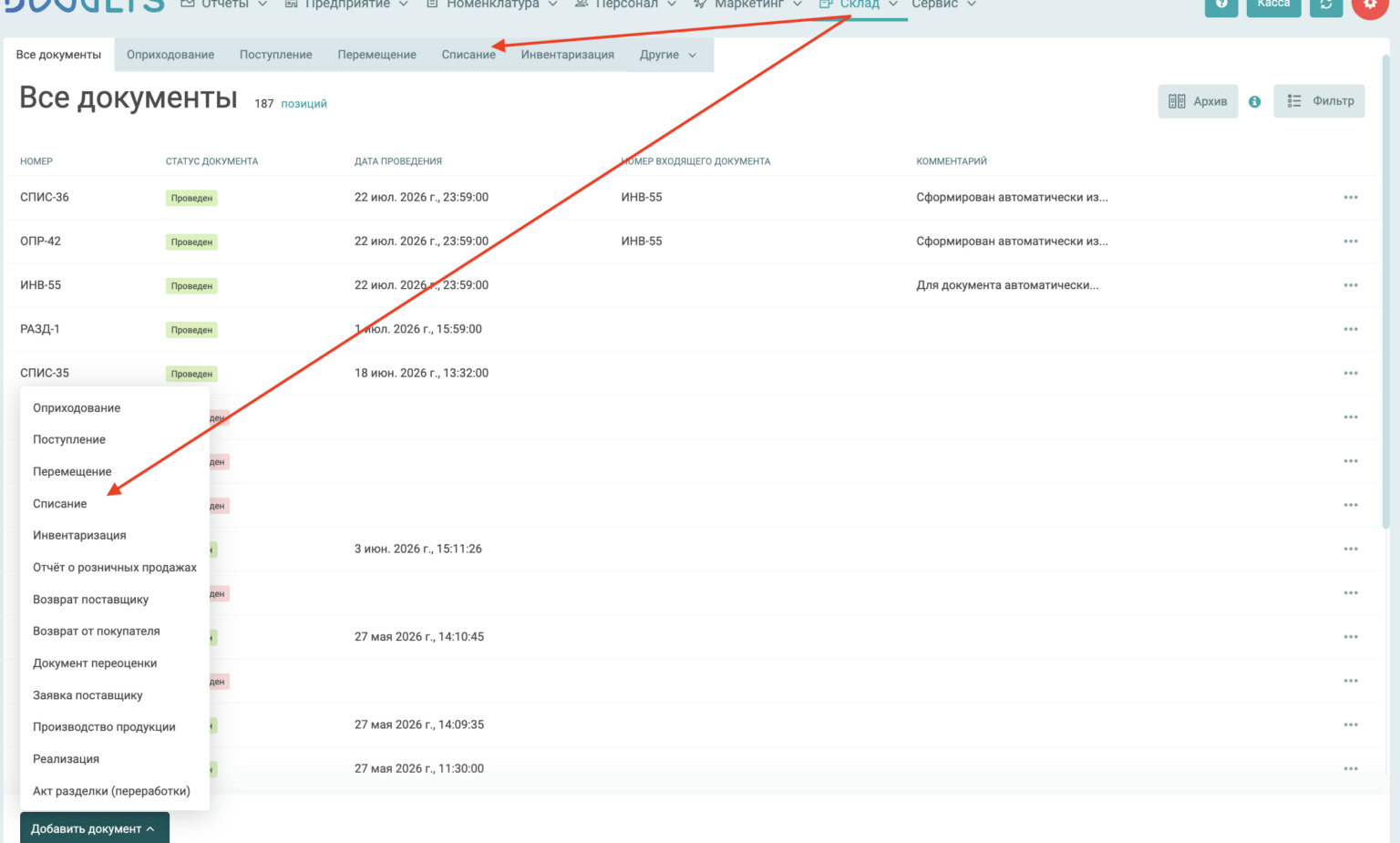This screenshot has height=843, width=1400.
Task: Select the Все документы tab
Action: coord(58,55)
